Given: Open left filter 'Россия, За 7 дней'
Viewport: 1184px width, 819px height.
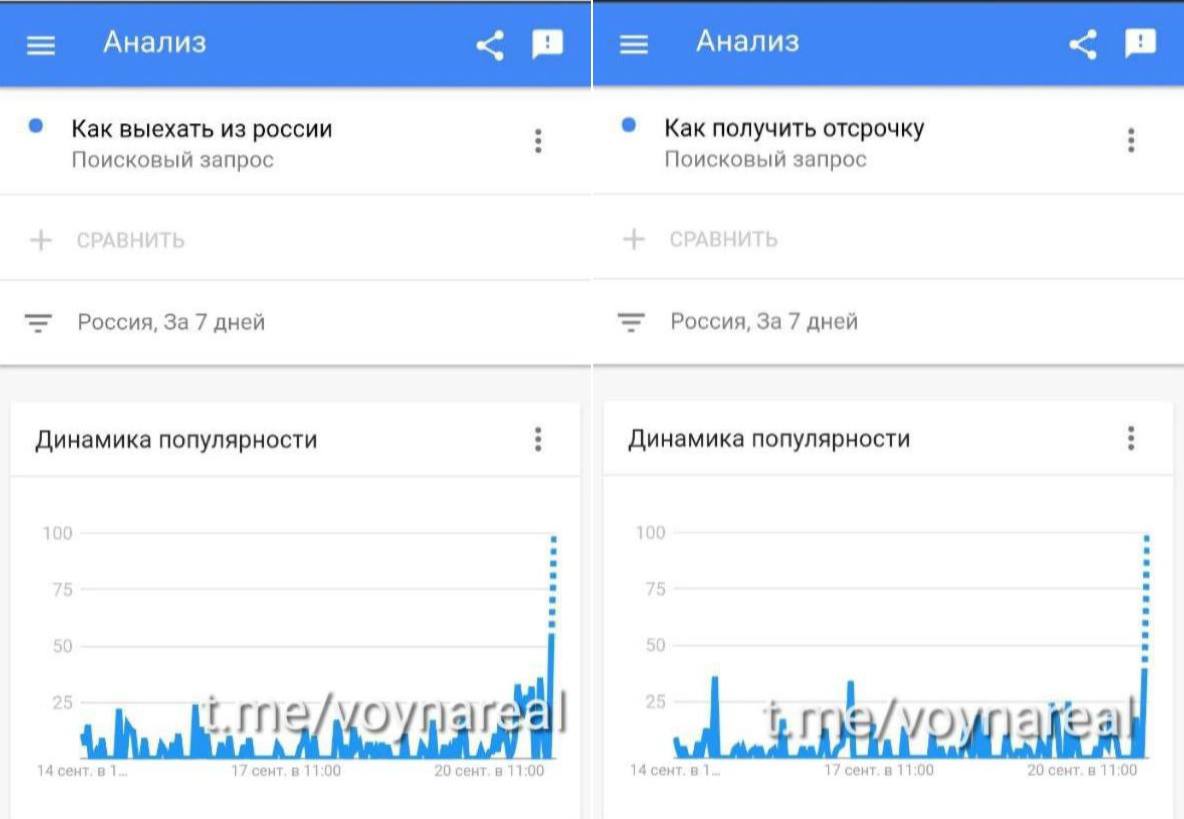Looking at the screenshot, I should pos(171,323).
